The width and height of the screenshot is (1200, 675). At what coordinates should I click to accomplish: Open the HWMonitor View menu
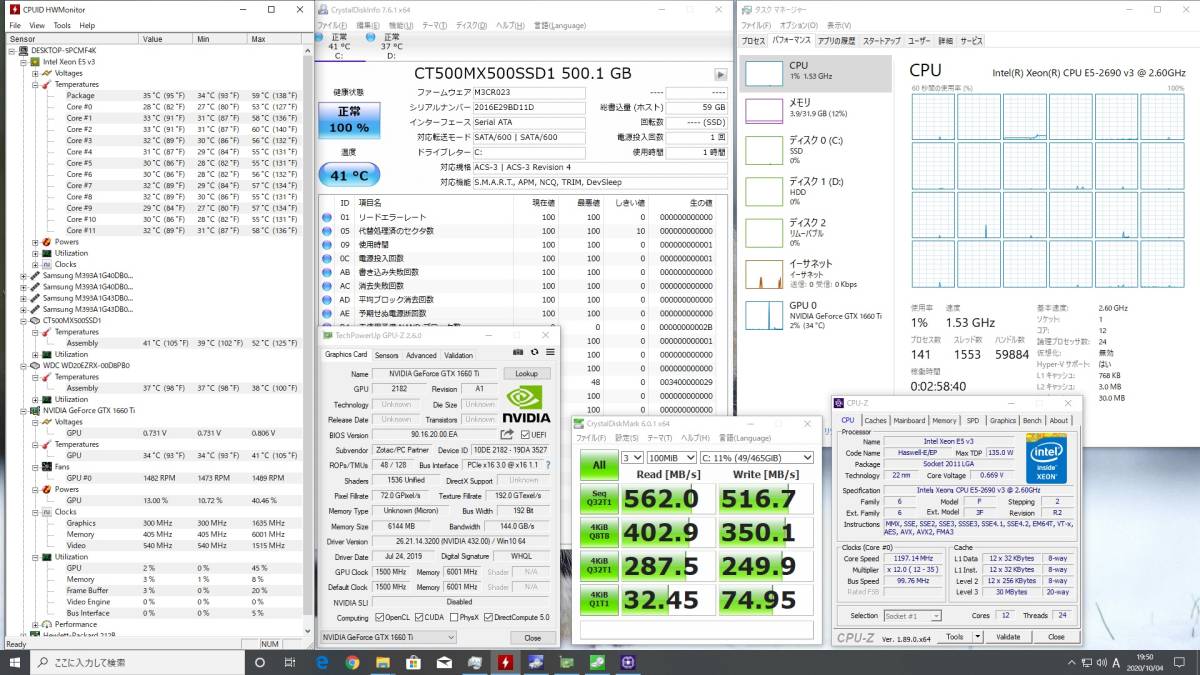coord(37,25)
